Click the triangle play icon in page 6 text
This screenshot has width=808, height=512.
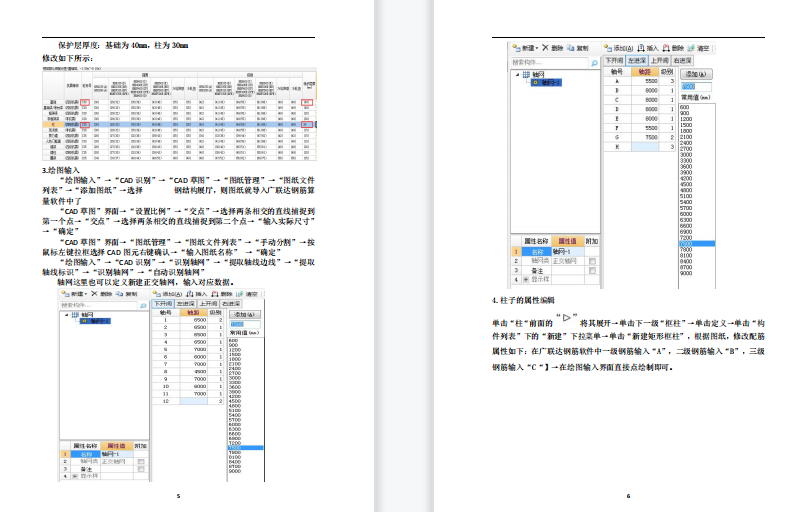coord(567,317)
